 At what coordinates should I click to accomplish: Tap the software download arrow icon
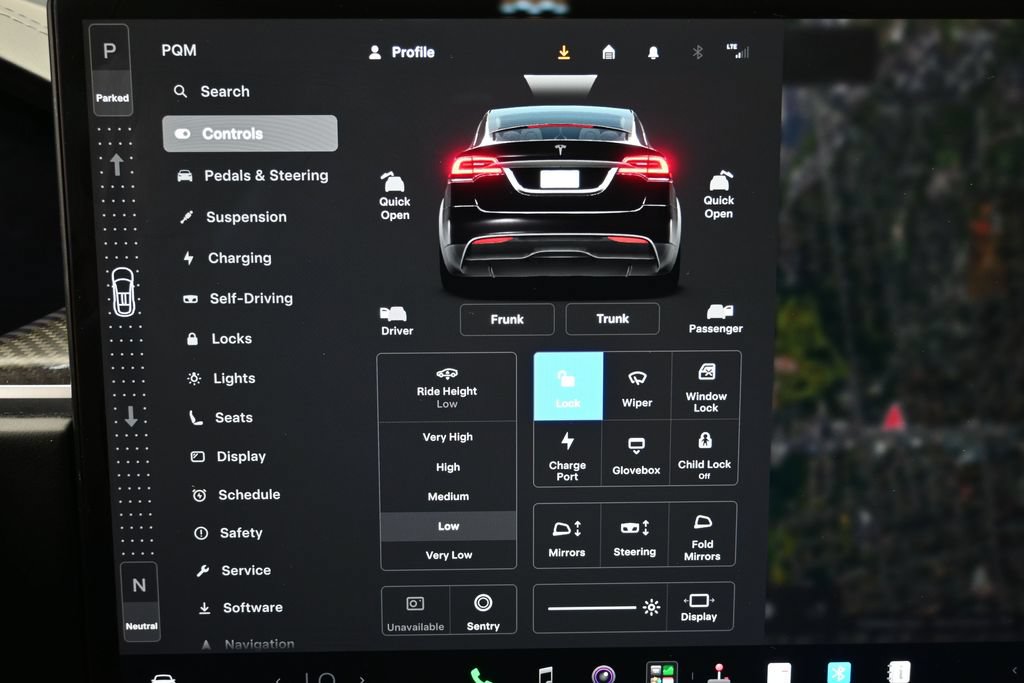[x=564, y=52]
